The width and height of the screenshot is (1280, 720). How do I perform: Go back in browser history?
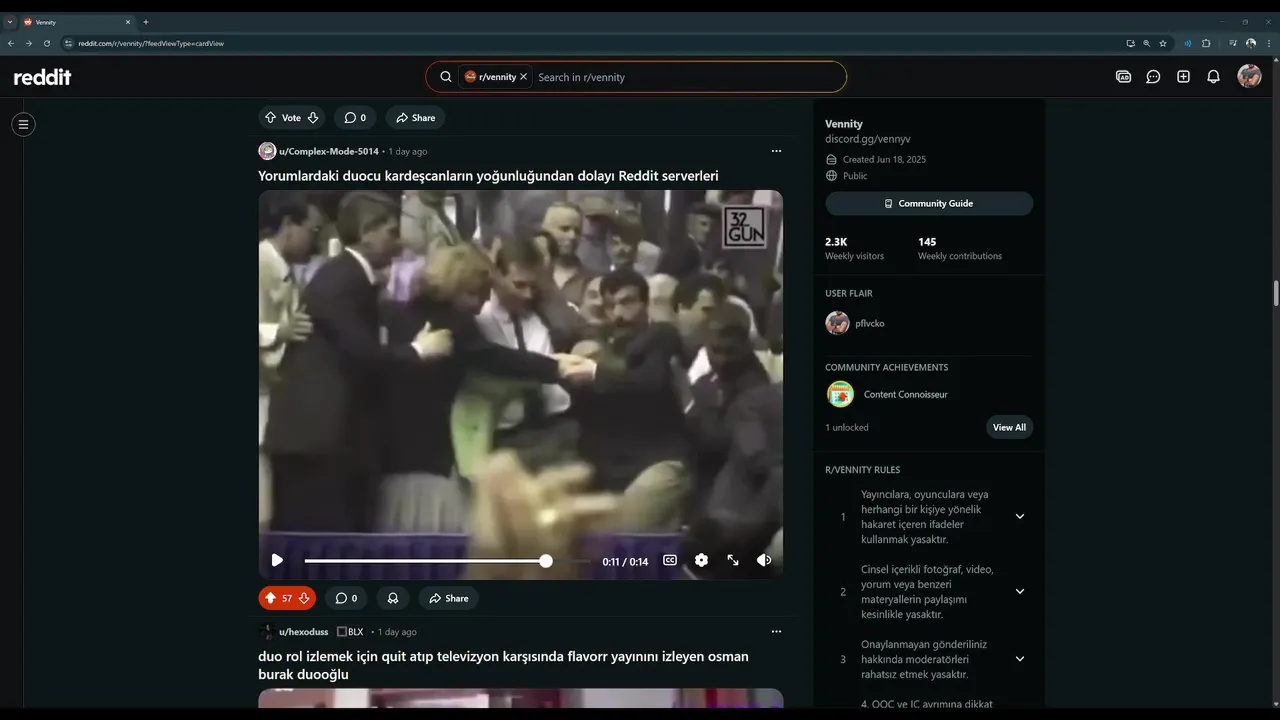pos(11,43)
